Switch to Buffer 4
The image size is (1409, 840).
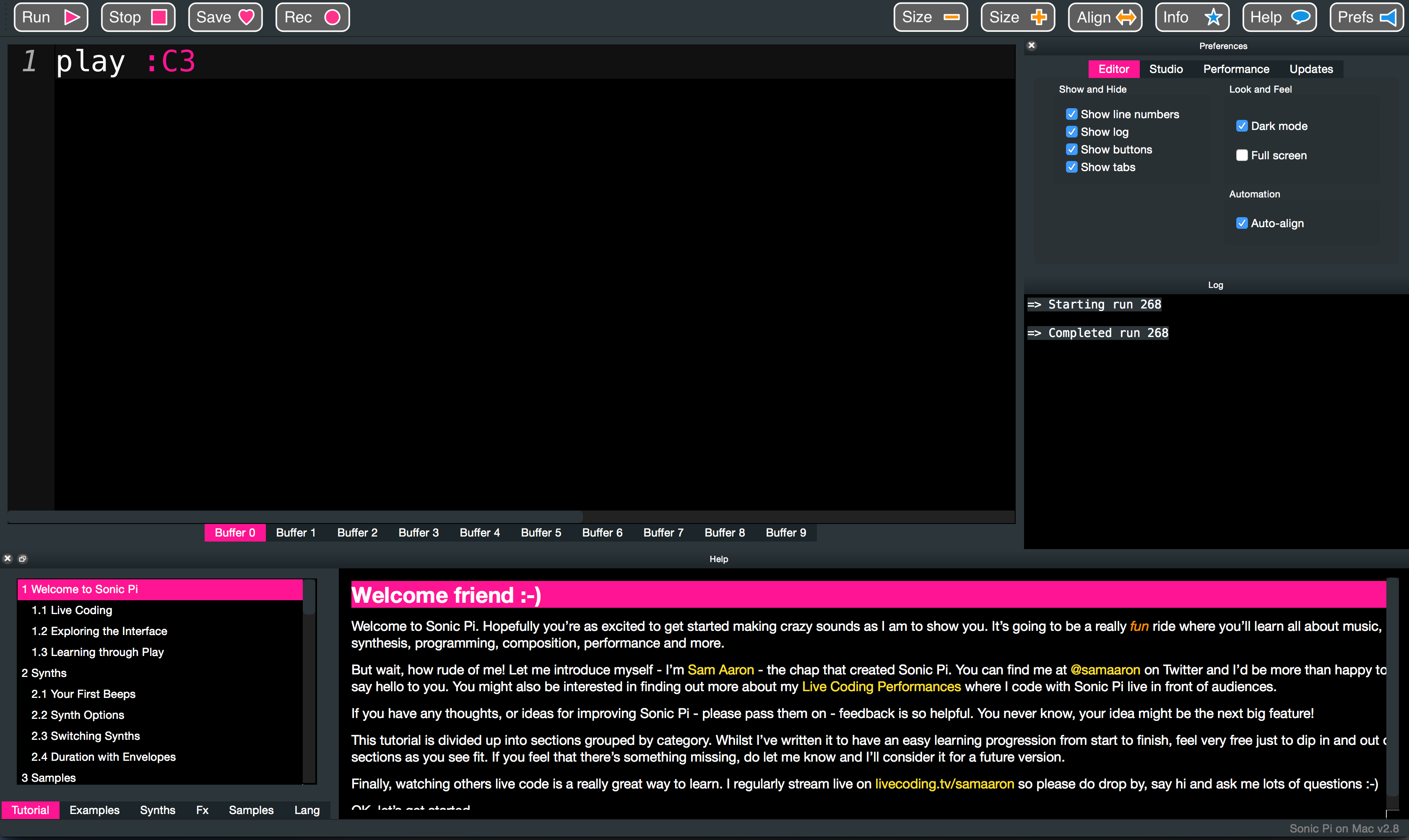click(x=480, y=533)
